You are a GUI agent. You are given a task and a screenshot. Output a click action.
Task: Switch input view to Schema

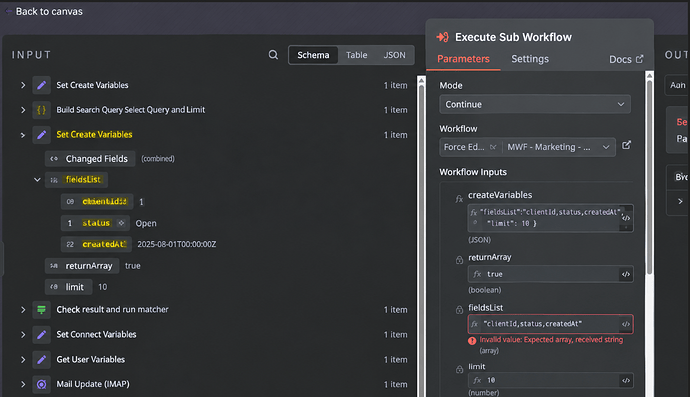click(313, 55)
